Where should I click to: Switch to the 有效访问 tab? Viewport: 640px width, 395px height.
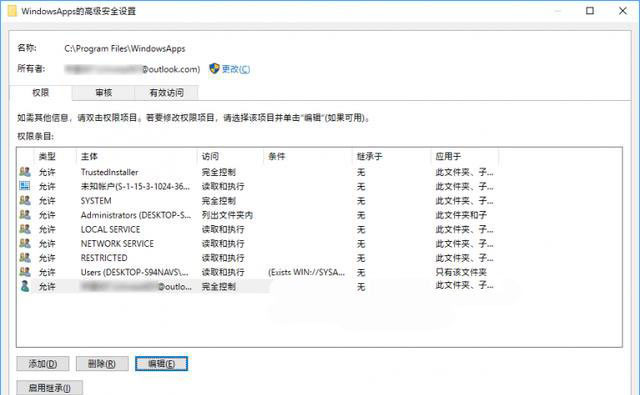[x=167, y=93]
